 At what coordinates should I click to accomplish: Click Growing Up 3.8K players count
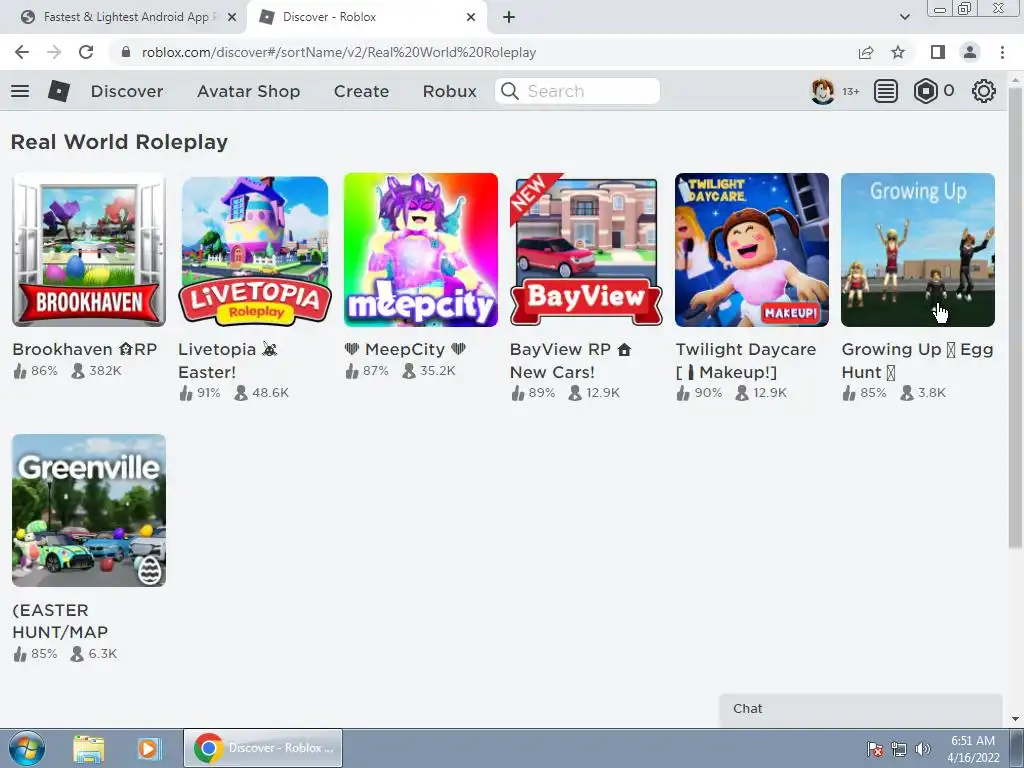923,393
